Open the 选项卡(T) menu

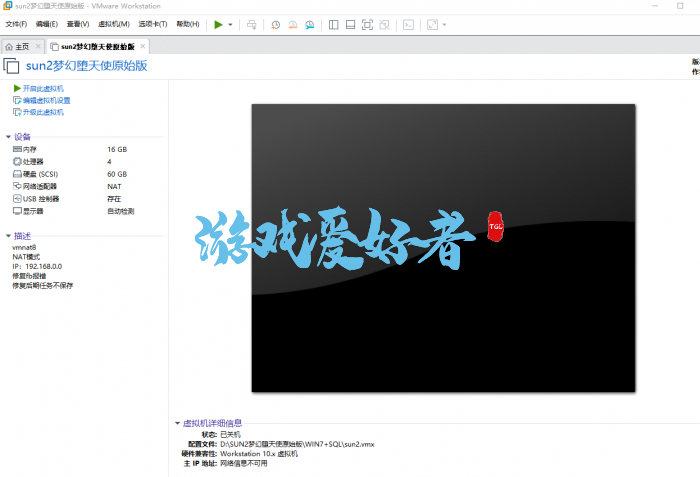tap(153, 24)
